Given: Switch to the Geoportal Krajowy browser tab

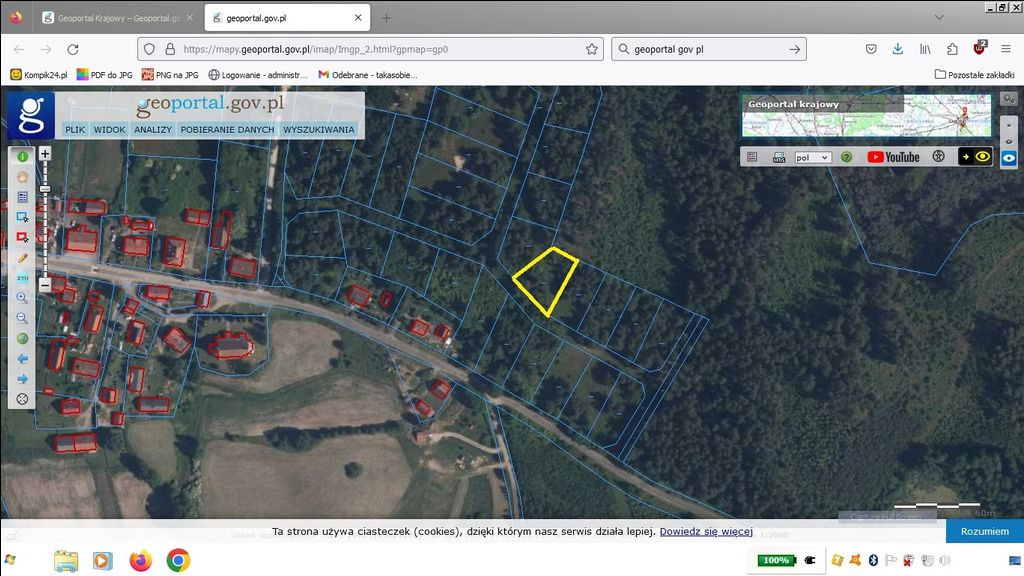Looking at the screenshot, I should 116,18.
